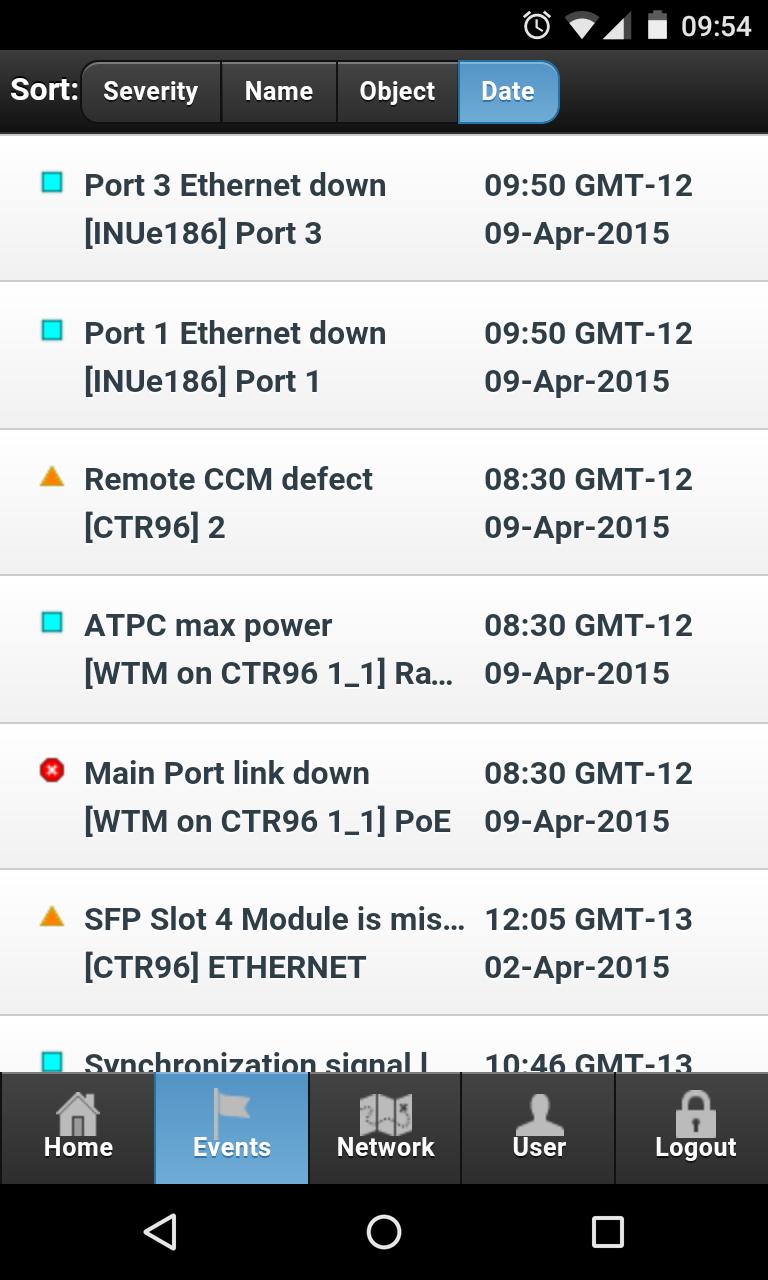Open the Remote CCM defect entry
The image size is (768, 1280).
(x=270, y=503)
